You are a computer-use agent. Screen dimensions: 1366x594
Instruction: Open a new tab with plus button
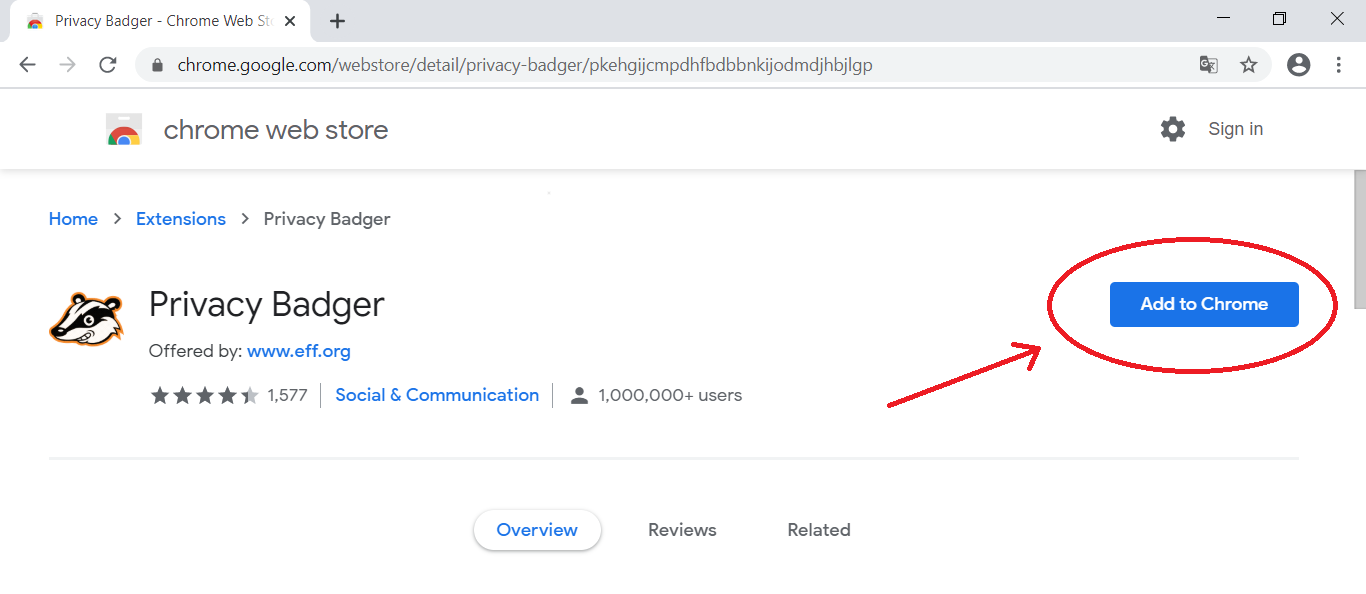click(x=337, y=21)
